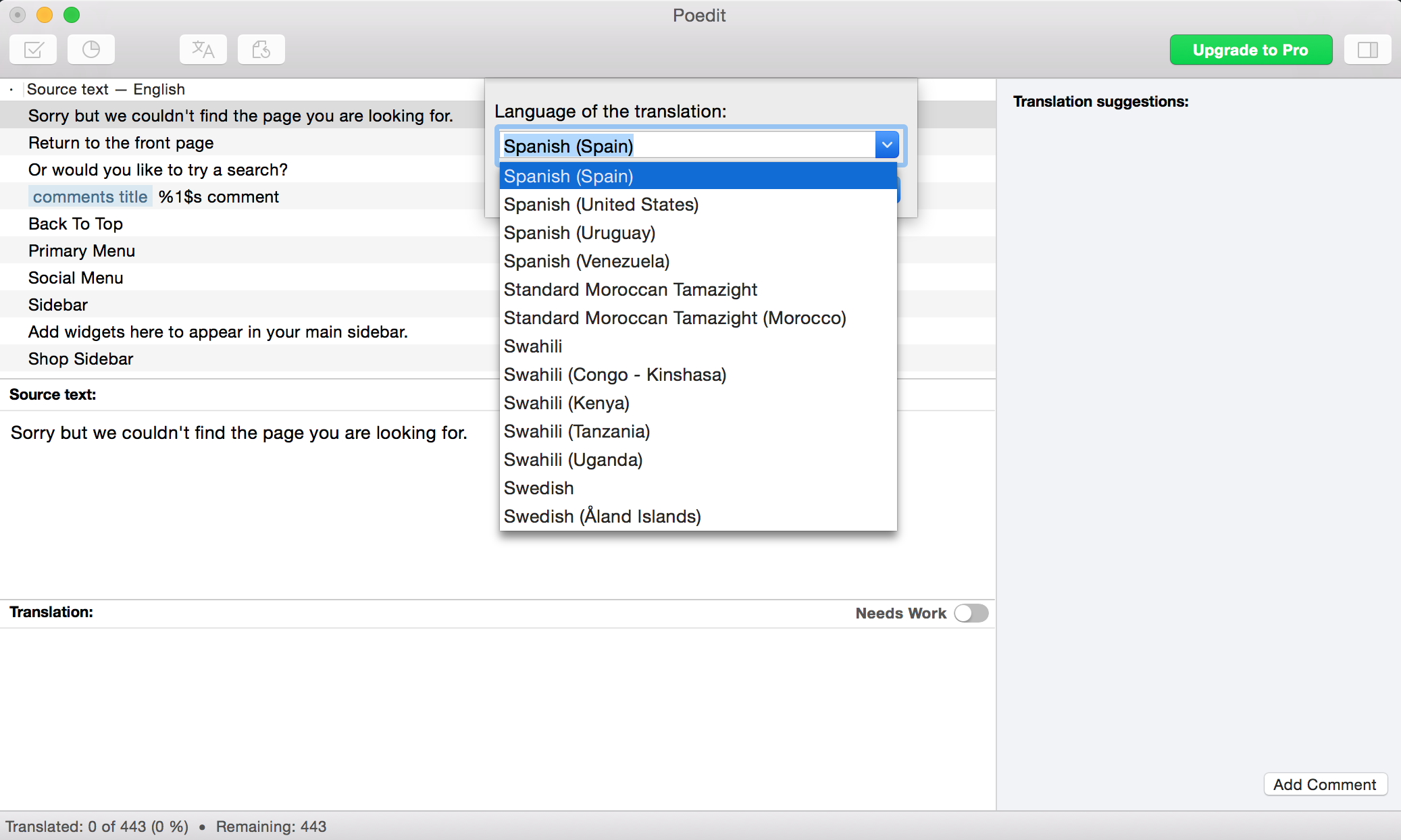Select Swahili (Uganda) entry
The height and width of the screenshot is (840, 1401).
pos(698,460)
